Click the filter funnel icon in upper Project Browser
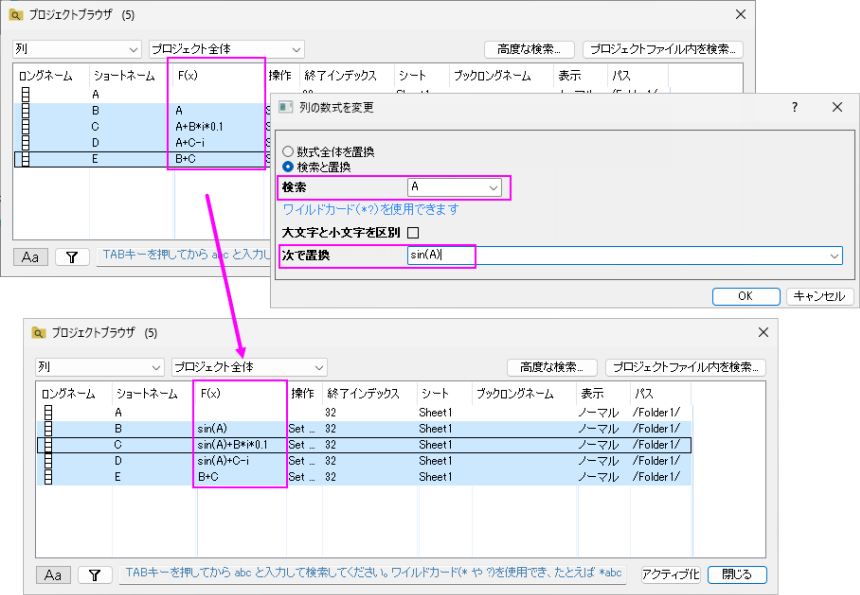Viewport: 860px width, 595px height. click(72, 257)
